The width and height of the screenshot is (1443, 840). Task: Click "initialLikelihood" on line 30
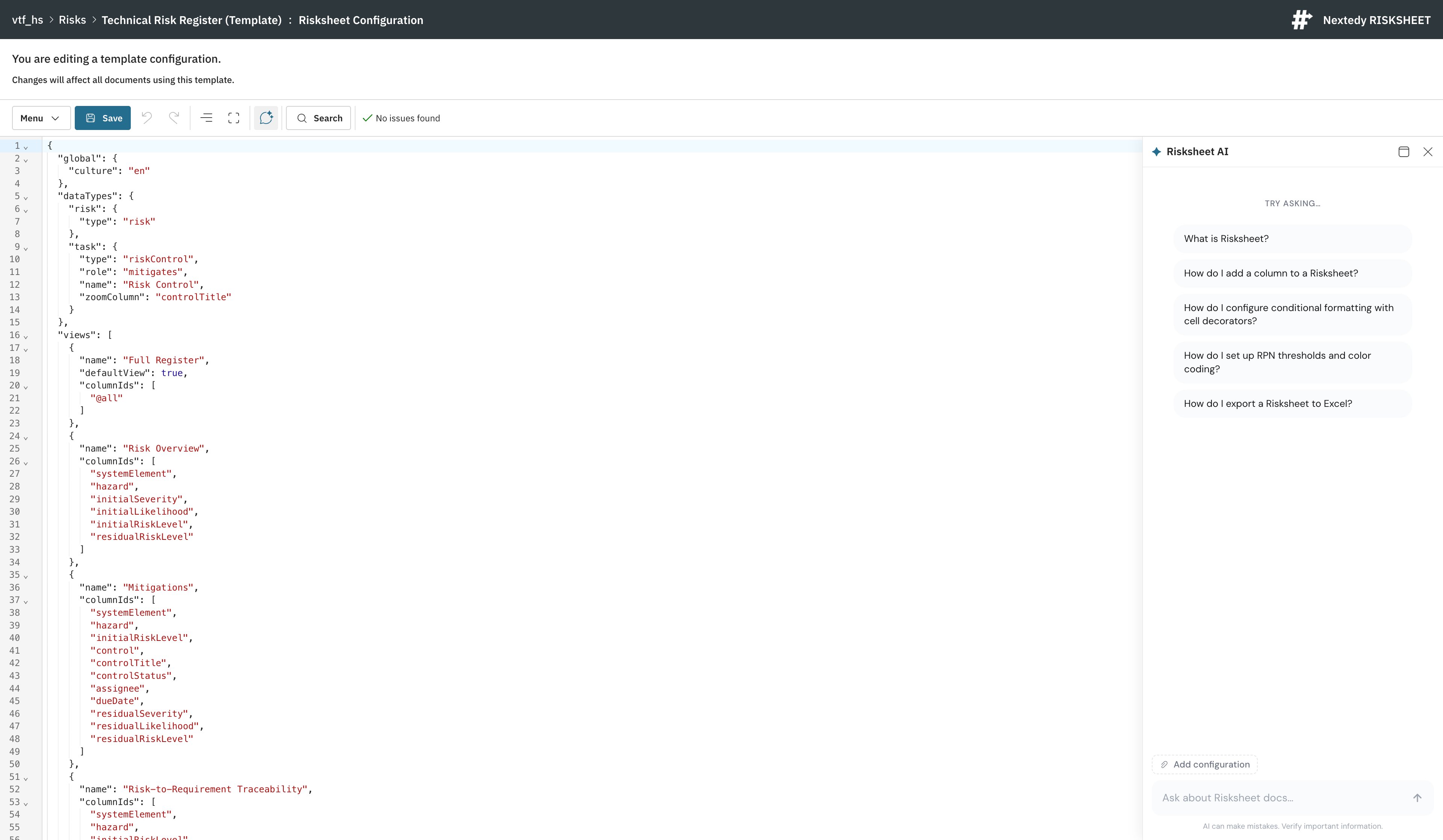pos(142,511)
